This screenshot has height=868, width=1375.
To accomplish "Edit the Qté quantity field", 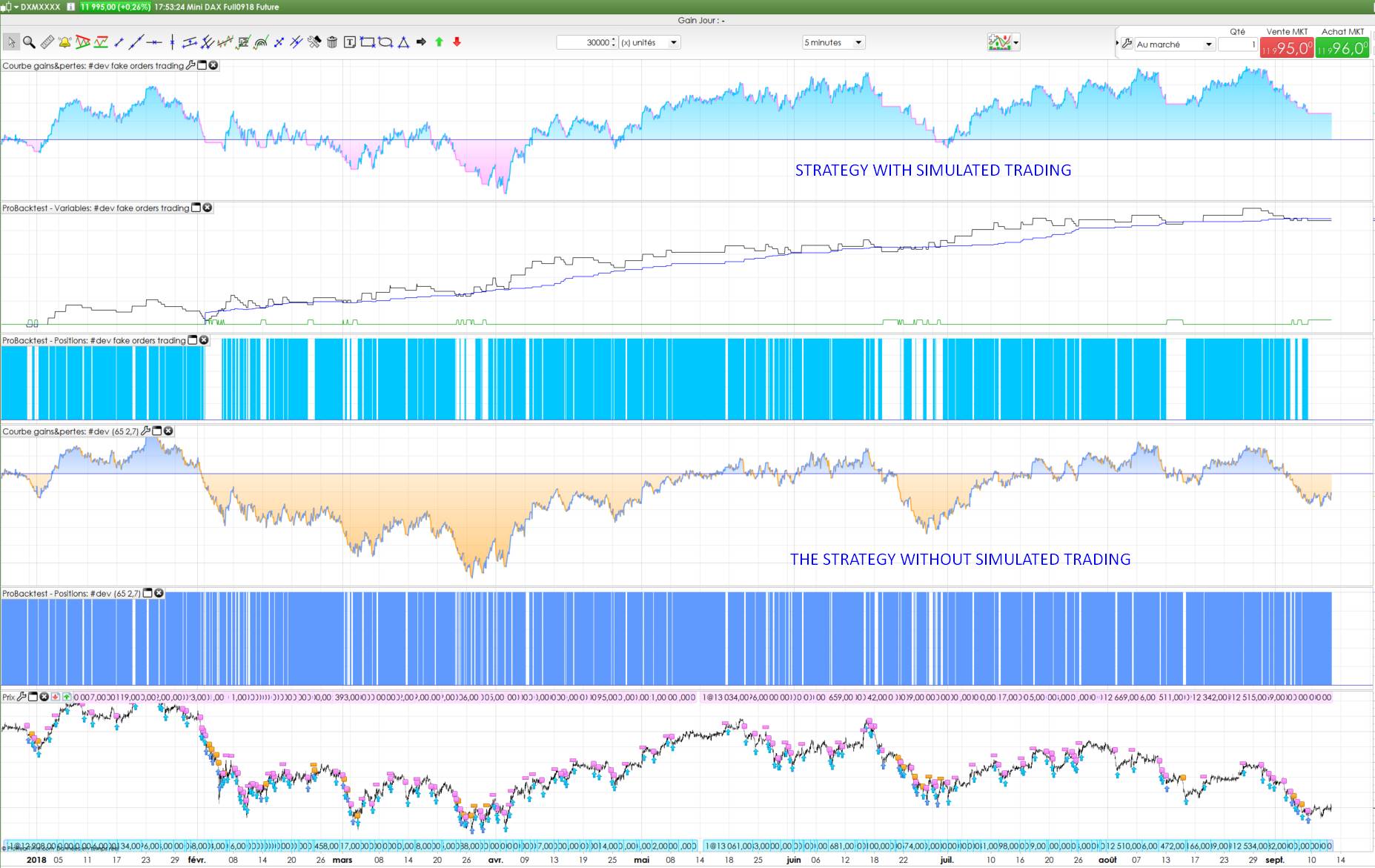I will (1238, 44).
